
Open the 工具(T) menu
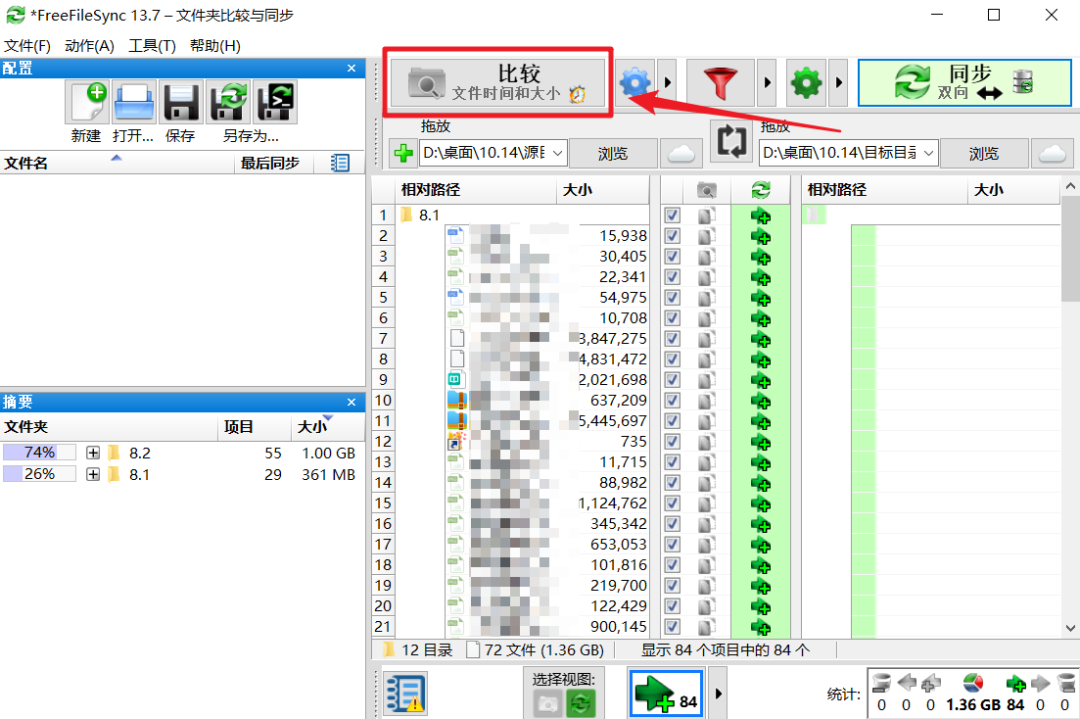pyautogui.click(x=152, y=45)
